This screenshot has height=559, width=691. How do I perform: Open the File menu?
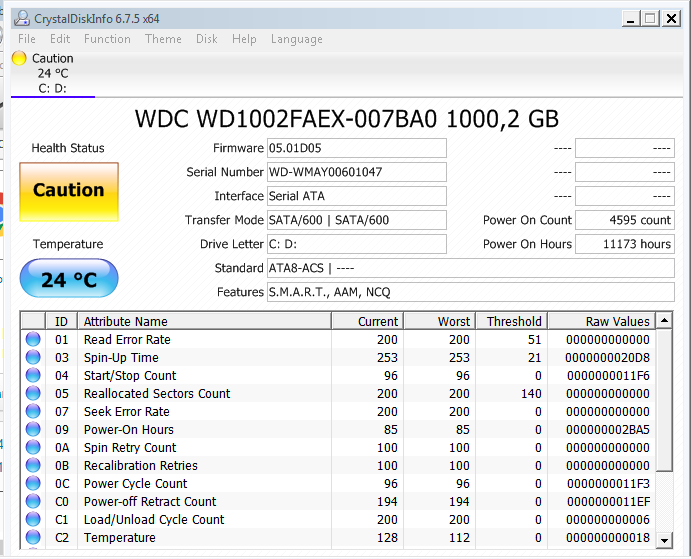pyautogui.click(x=27, y=39)
